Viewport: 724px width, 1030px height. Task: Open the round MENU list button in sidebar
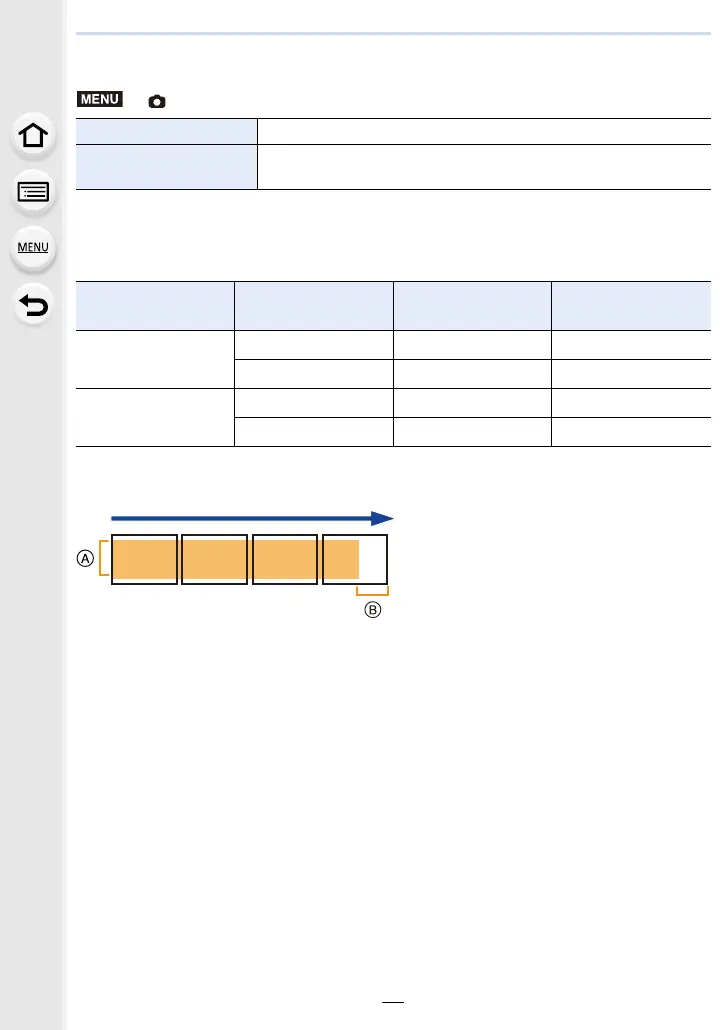[34, 248]
